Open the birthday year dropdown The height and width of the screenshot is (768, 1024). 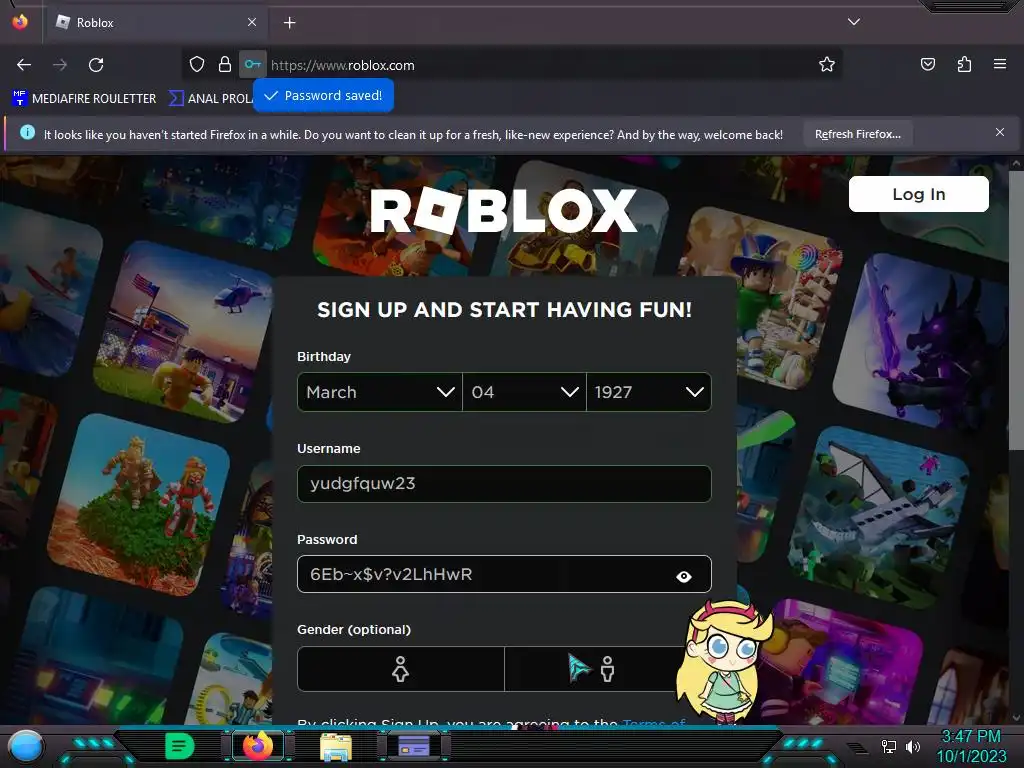pyautogui.click(x=648, y=392)
